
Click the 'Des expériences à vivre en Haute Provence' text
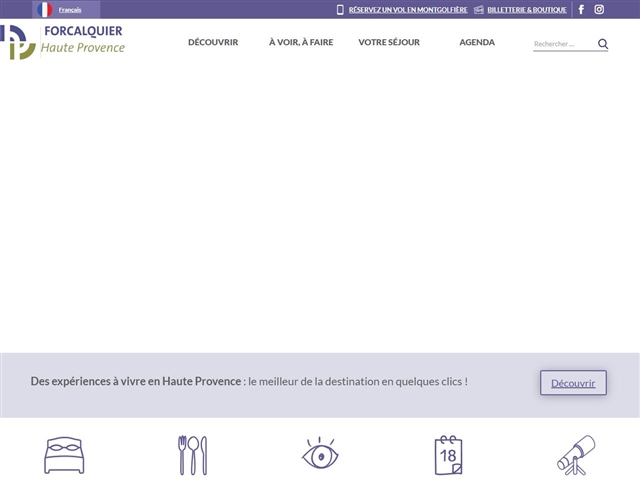136,381
